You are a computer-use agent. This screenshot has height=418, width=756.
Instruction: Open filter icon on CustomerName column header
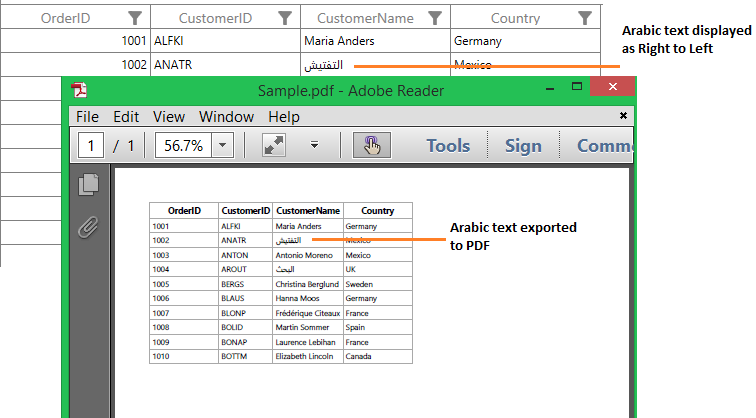[435, 18]
